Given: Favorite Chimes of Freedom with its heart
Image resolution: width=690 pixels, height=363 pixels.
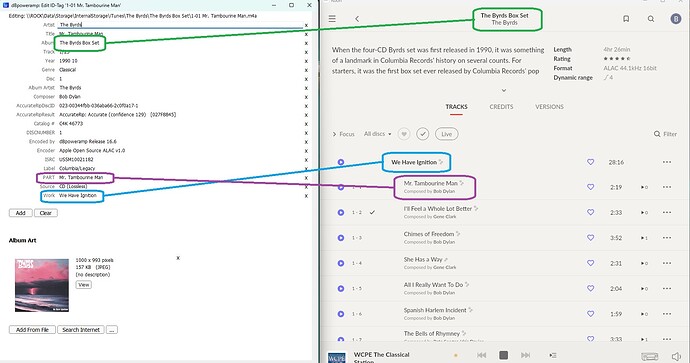Looking at the screenshot, I should click(x=591, y=238).
